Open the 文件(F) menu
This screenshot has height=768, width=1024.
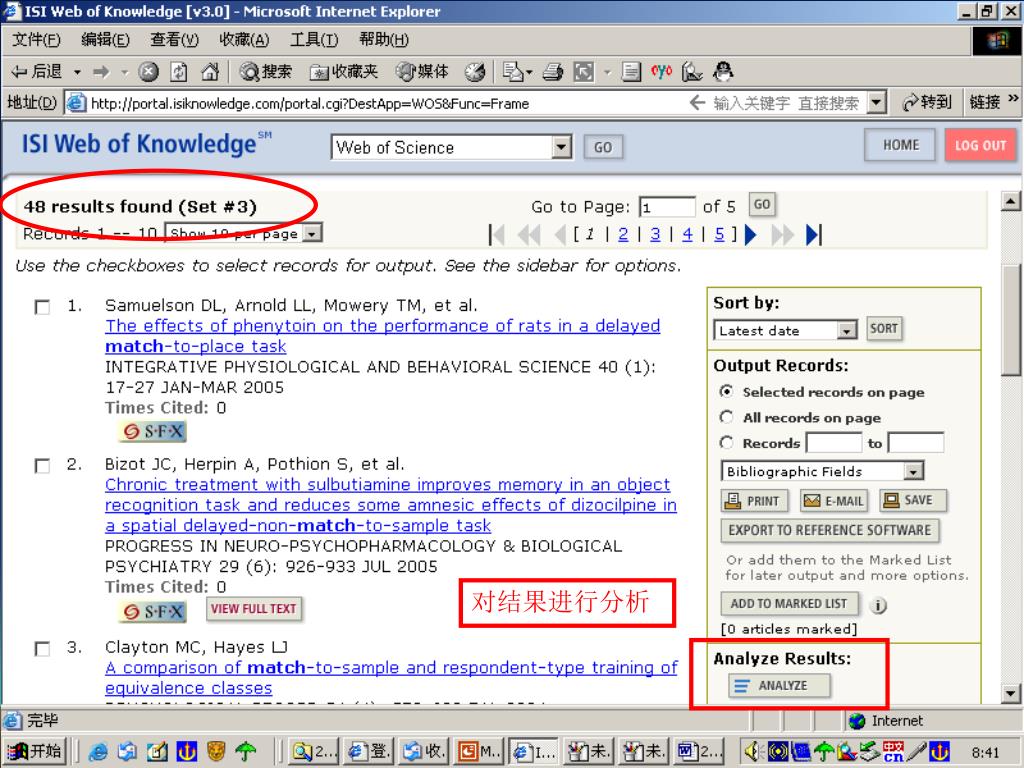coord(36,40)
